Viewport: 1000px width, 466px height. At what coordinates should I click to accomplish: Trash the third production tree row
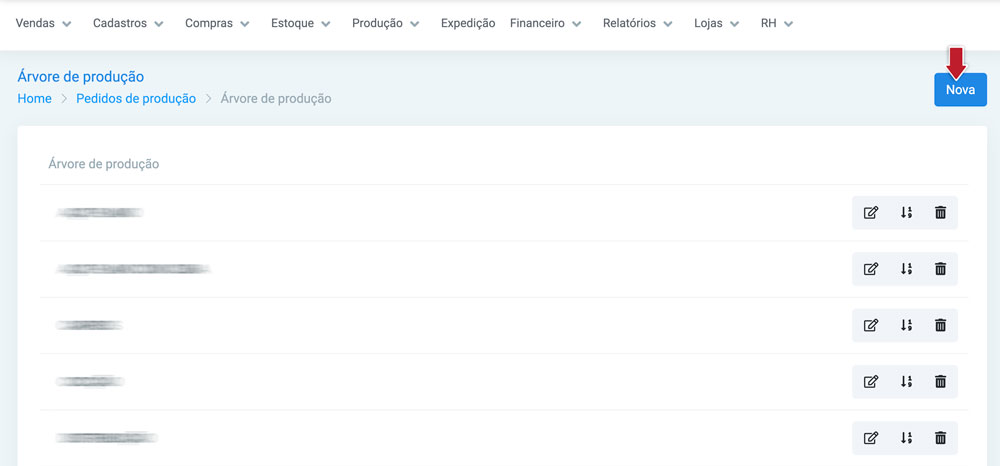tap(940, 325)
